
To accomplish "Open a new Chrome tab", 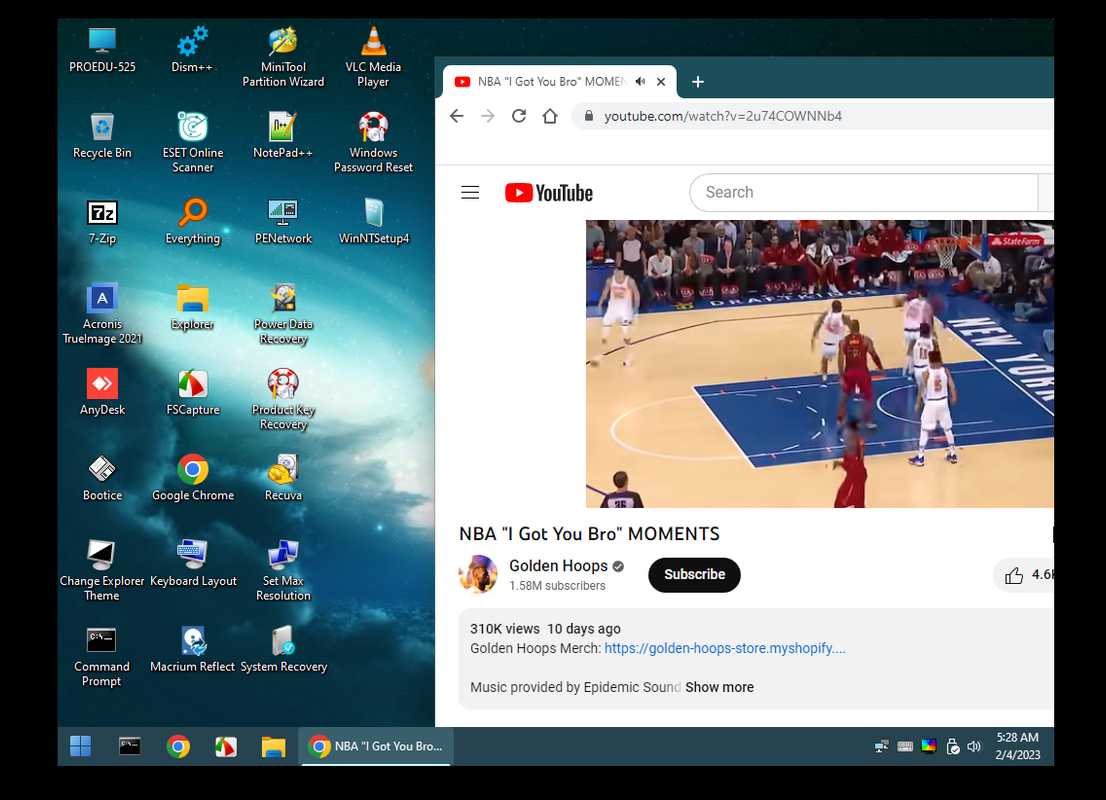I will (698, 82).
